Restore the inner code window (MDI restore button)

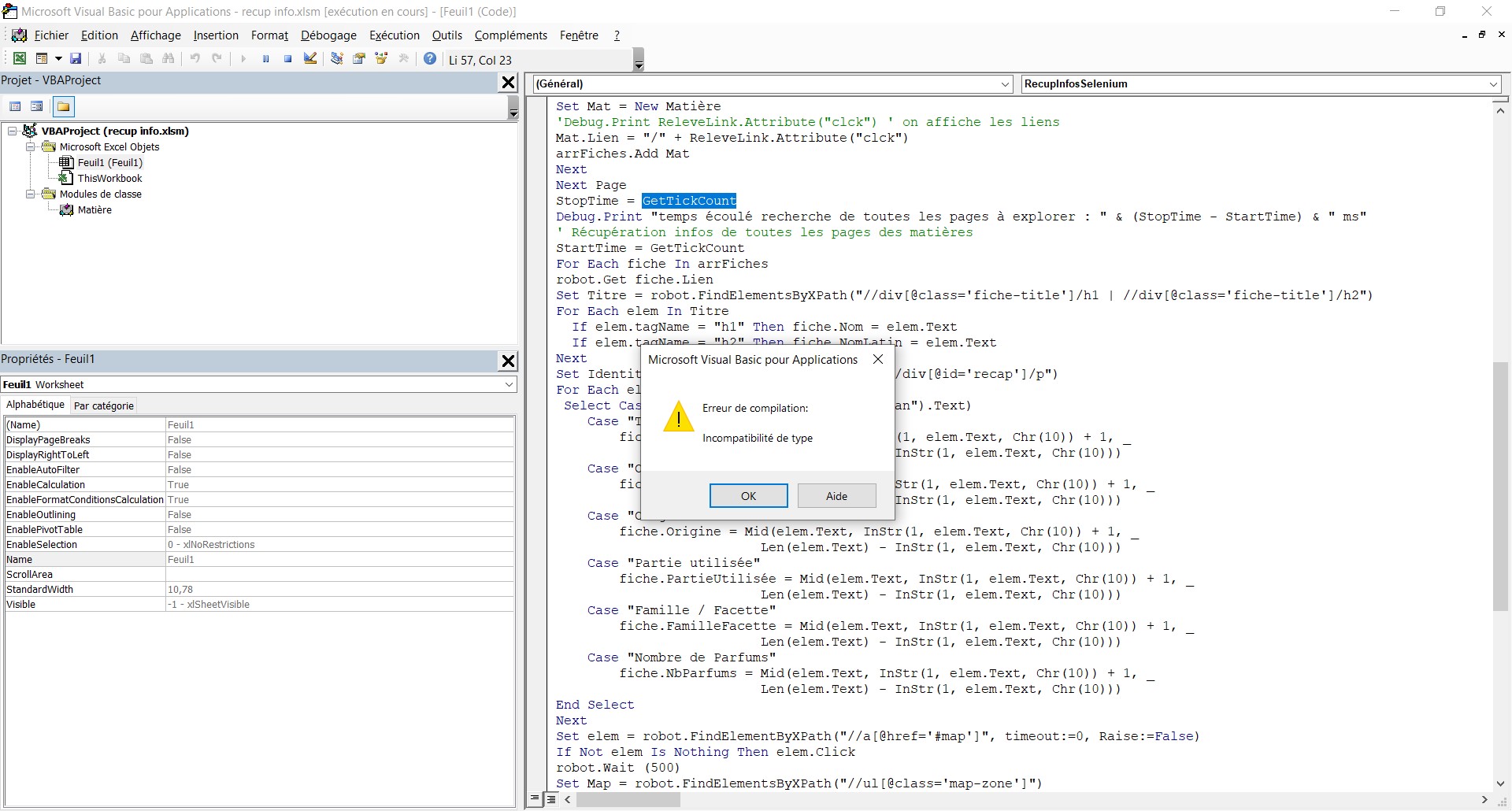coord(1481,35)
